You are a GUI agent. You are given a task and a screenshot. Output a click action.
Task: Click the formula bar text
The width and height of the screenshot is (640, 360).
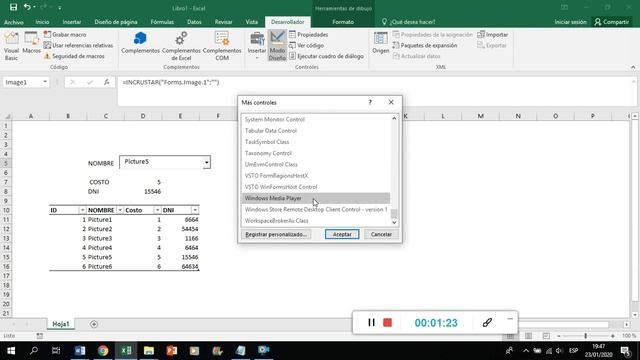click(171, 82)
